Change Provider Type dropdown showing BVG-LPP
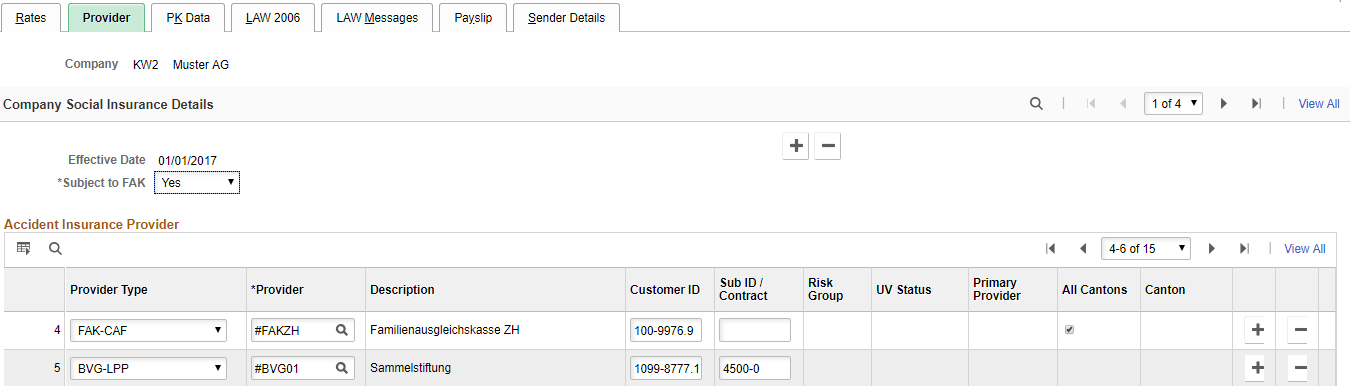1350x386 pixels. tap(147, 368)
